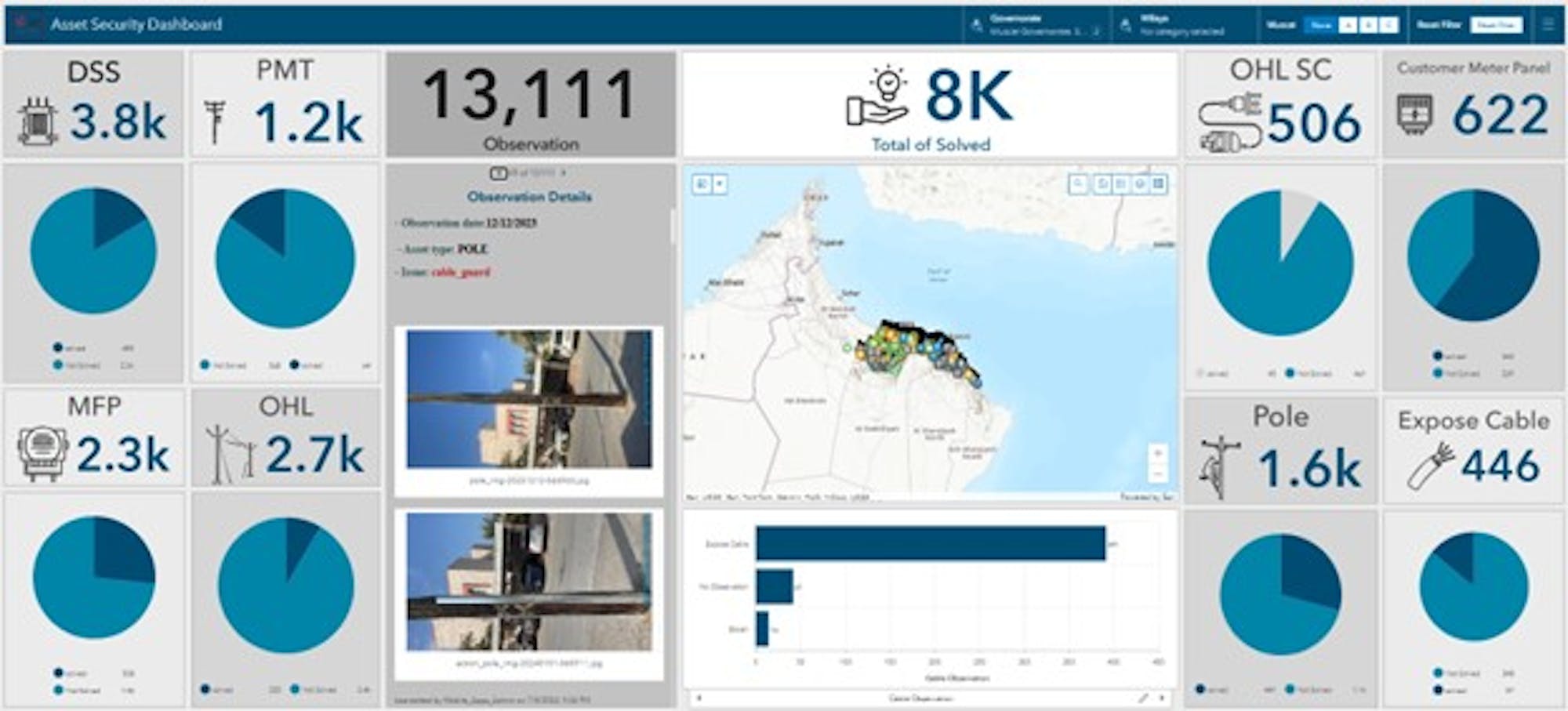Expand the map selection tool dropdown arrow
This screenshot has height=711, width=1568.
720,184
